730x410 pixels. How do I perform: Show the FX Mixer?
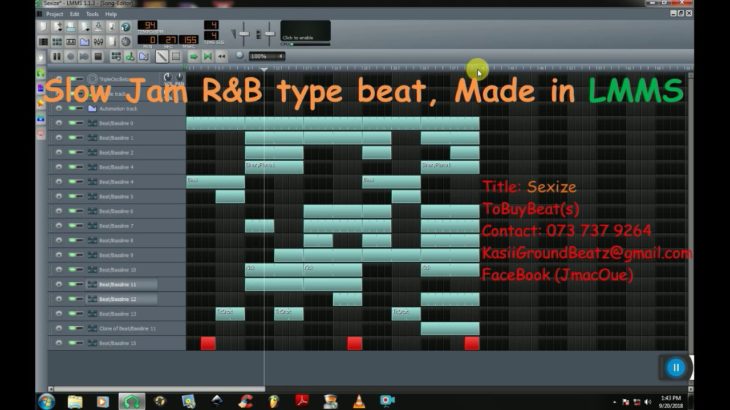click(98, 42)
